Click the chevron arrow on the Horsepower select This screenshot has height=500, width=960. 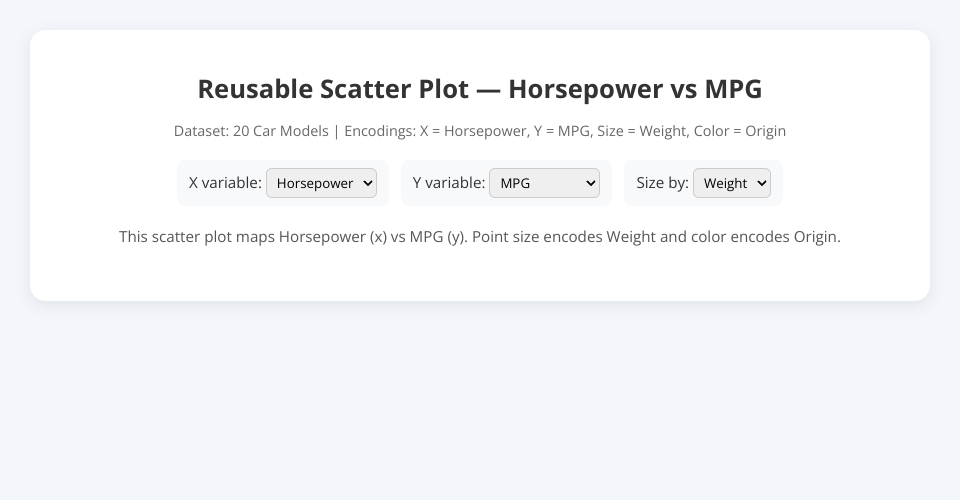pos(367,183)
